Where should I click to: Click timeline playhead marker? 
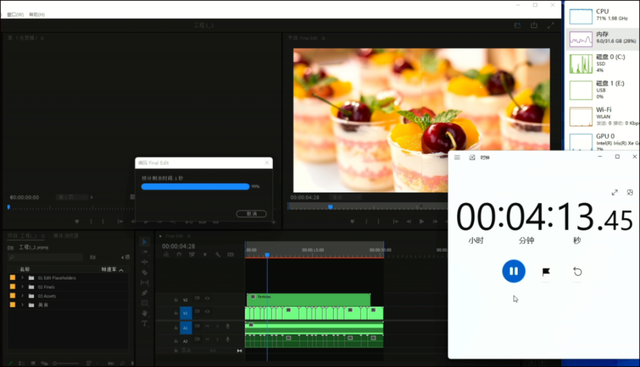[x=267, y=255]
